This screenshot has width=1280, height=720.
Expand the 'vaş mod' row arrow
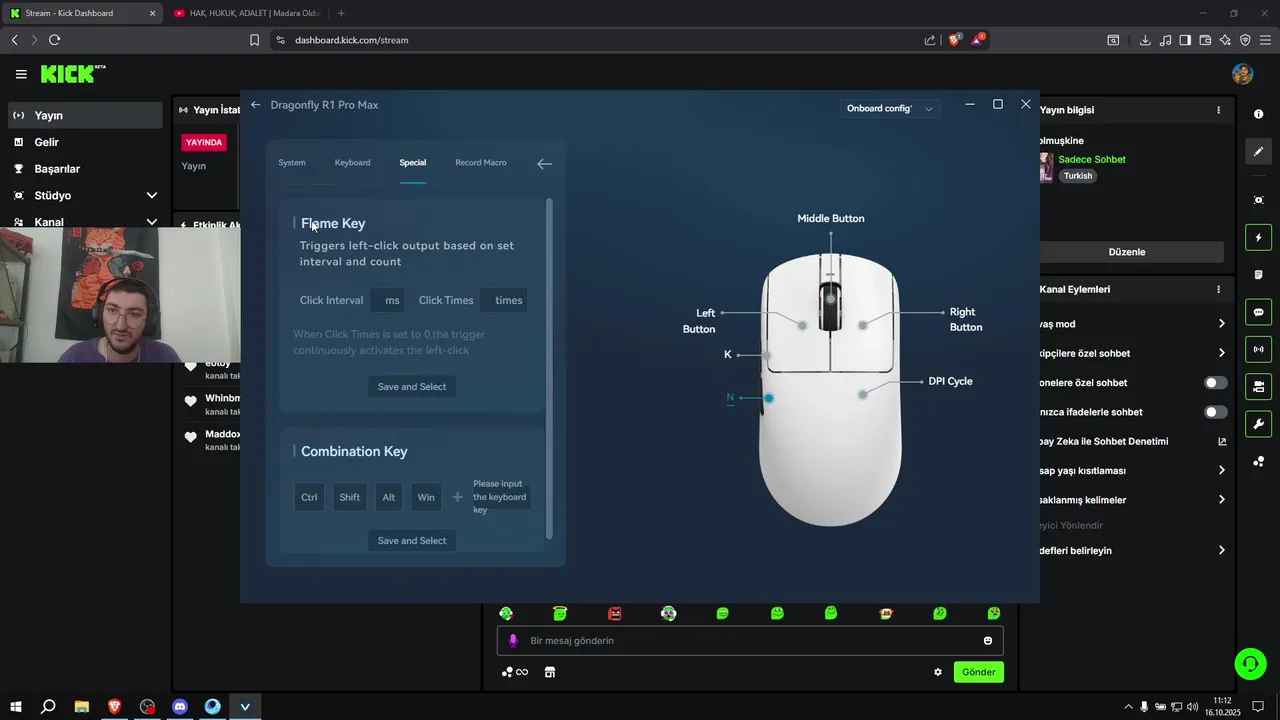[x=1221, y=324]
